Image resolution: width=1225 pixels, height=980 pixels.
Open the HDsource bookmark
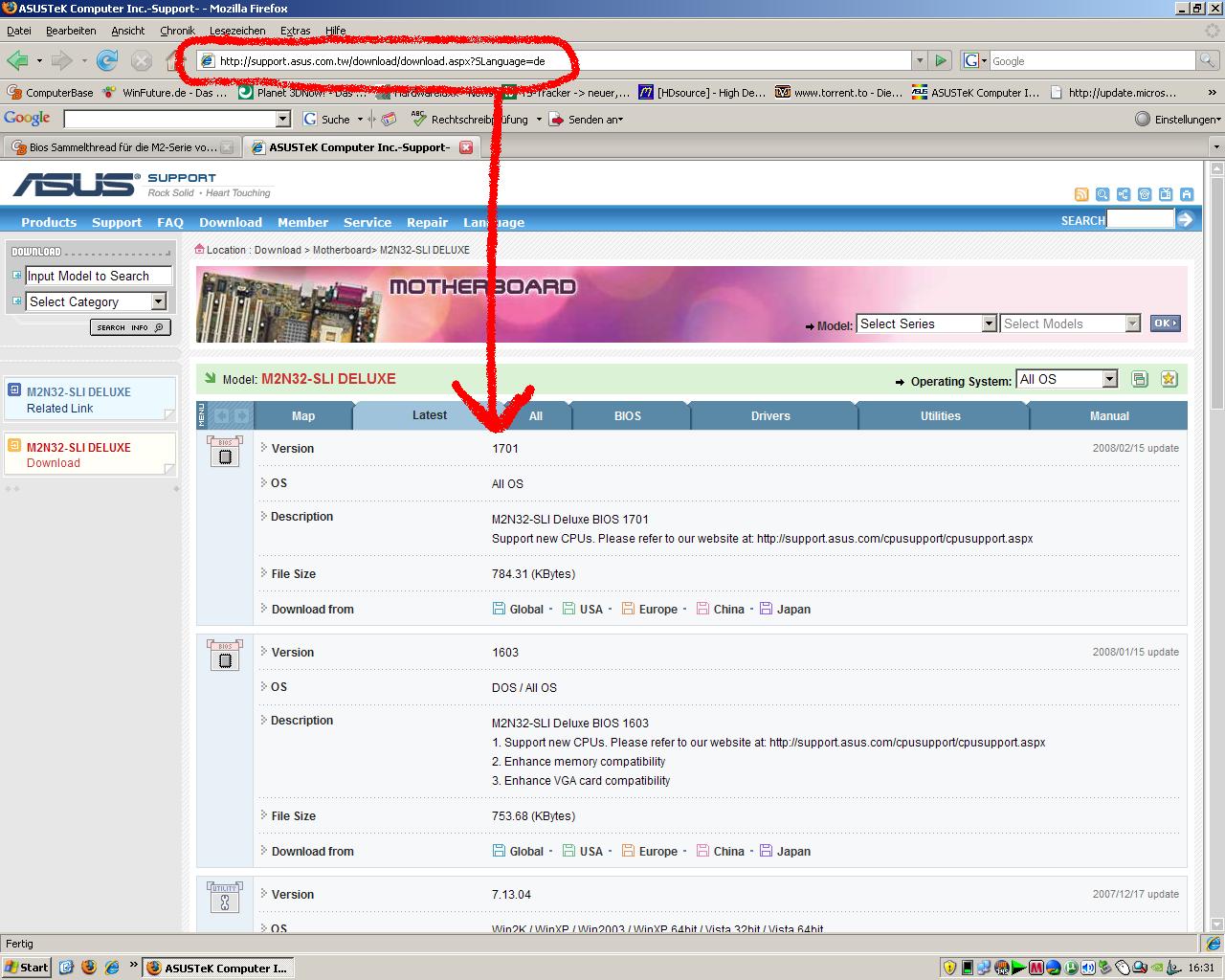click(x=702, y=93)
